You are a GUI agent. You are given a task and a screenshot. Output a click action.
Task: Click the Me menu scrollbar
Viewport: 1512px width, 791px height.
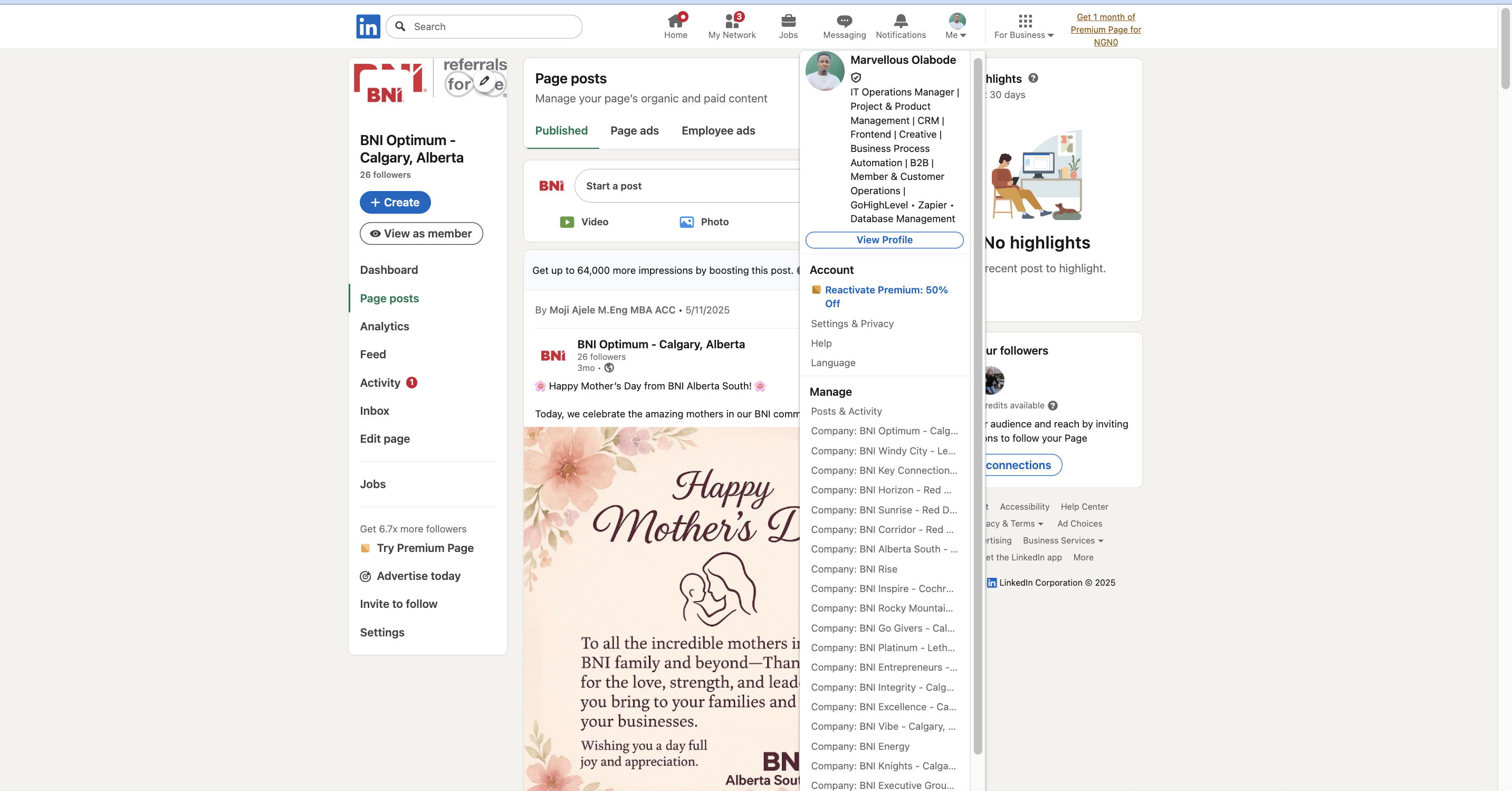[x=977, y=405]
